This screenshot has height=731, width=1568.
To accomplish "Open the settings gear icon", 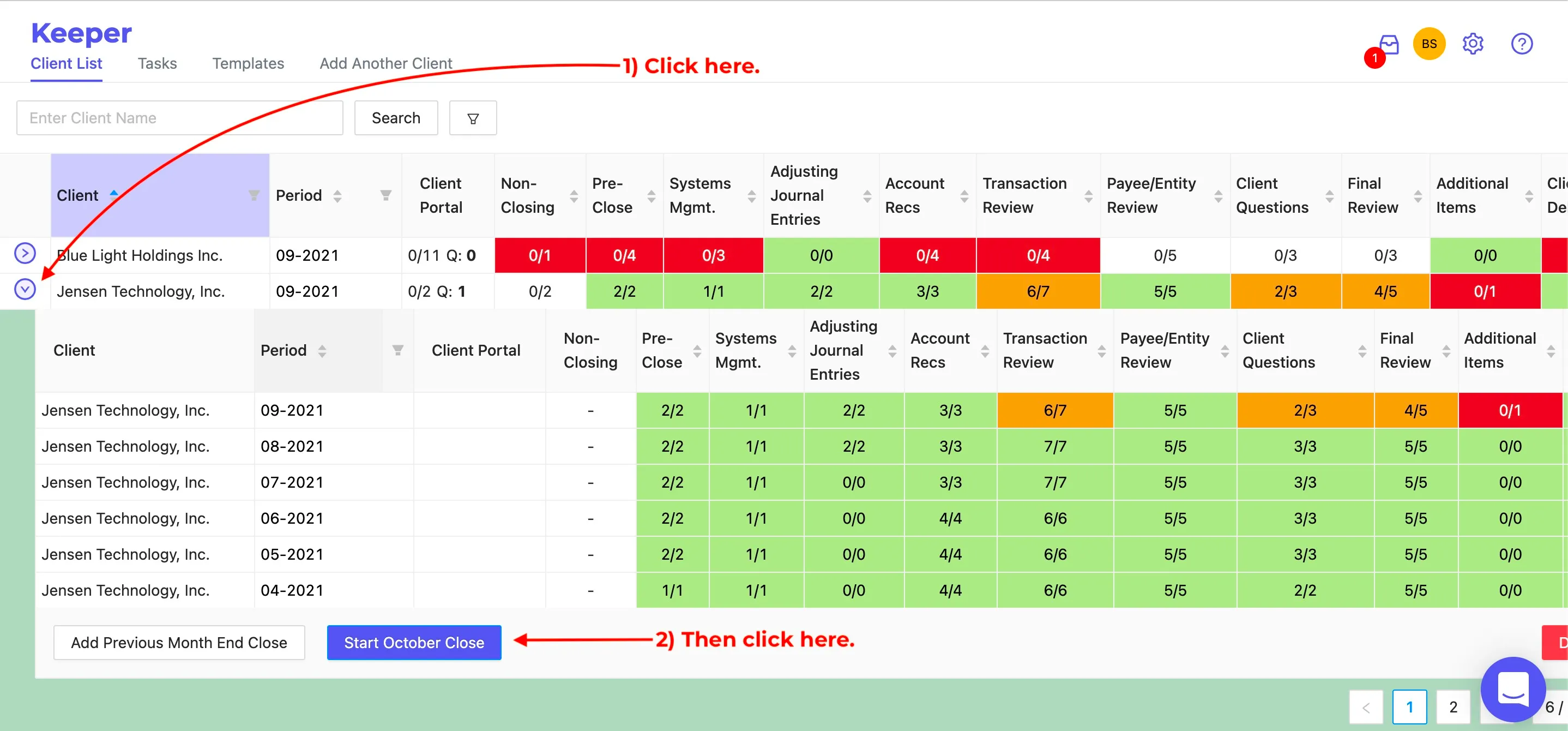I will tap(1473, 44).
